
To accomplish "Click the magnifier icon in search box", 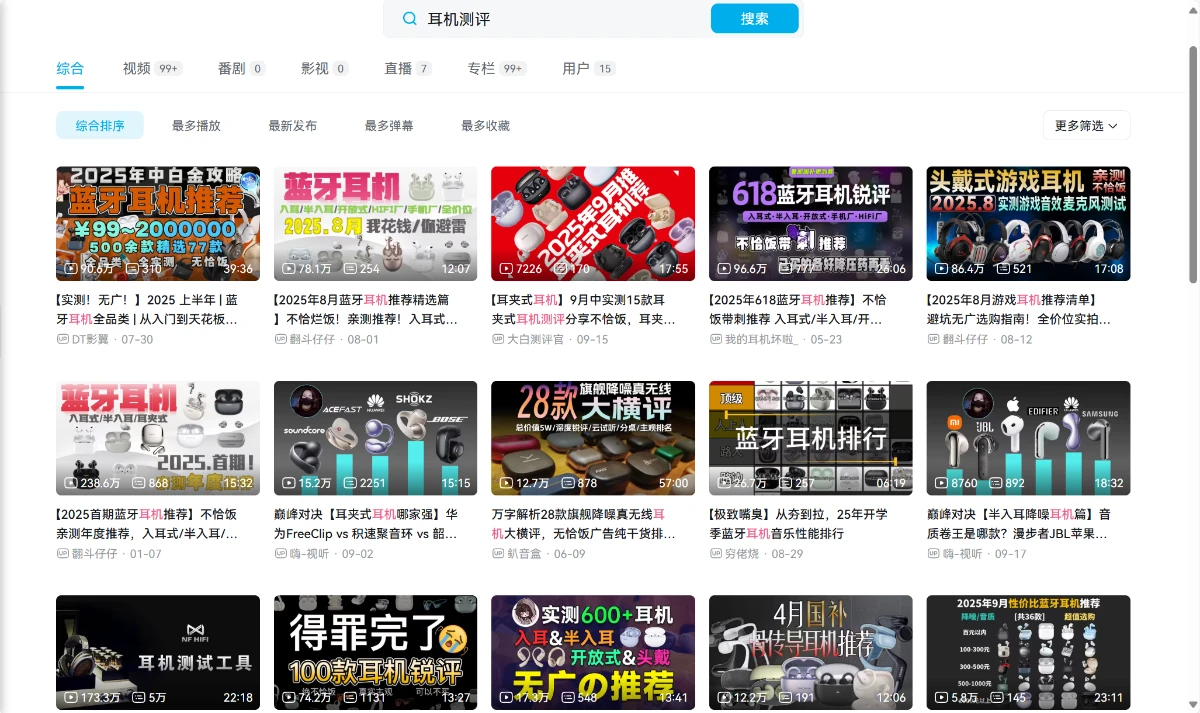I will 409,19.
